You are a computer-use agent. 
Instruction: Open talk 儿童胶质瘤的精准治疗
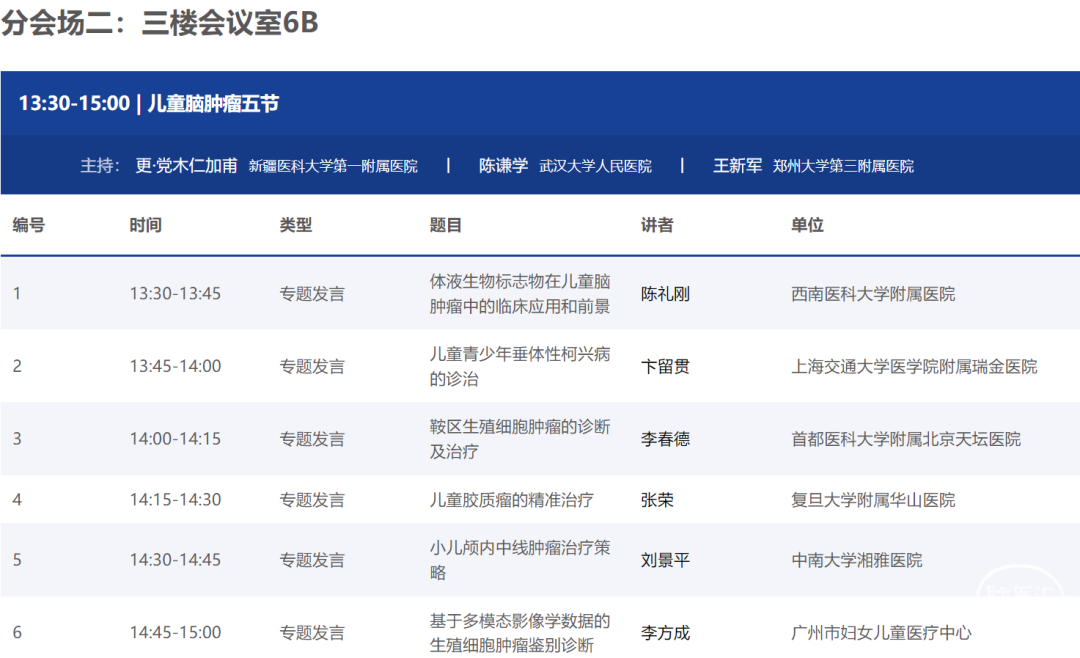pos(511,500)
